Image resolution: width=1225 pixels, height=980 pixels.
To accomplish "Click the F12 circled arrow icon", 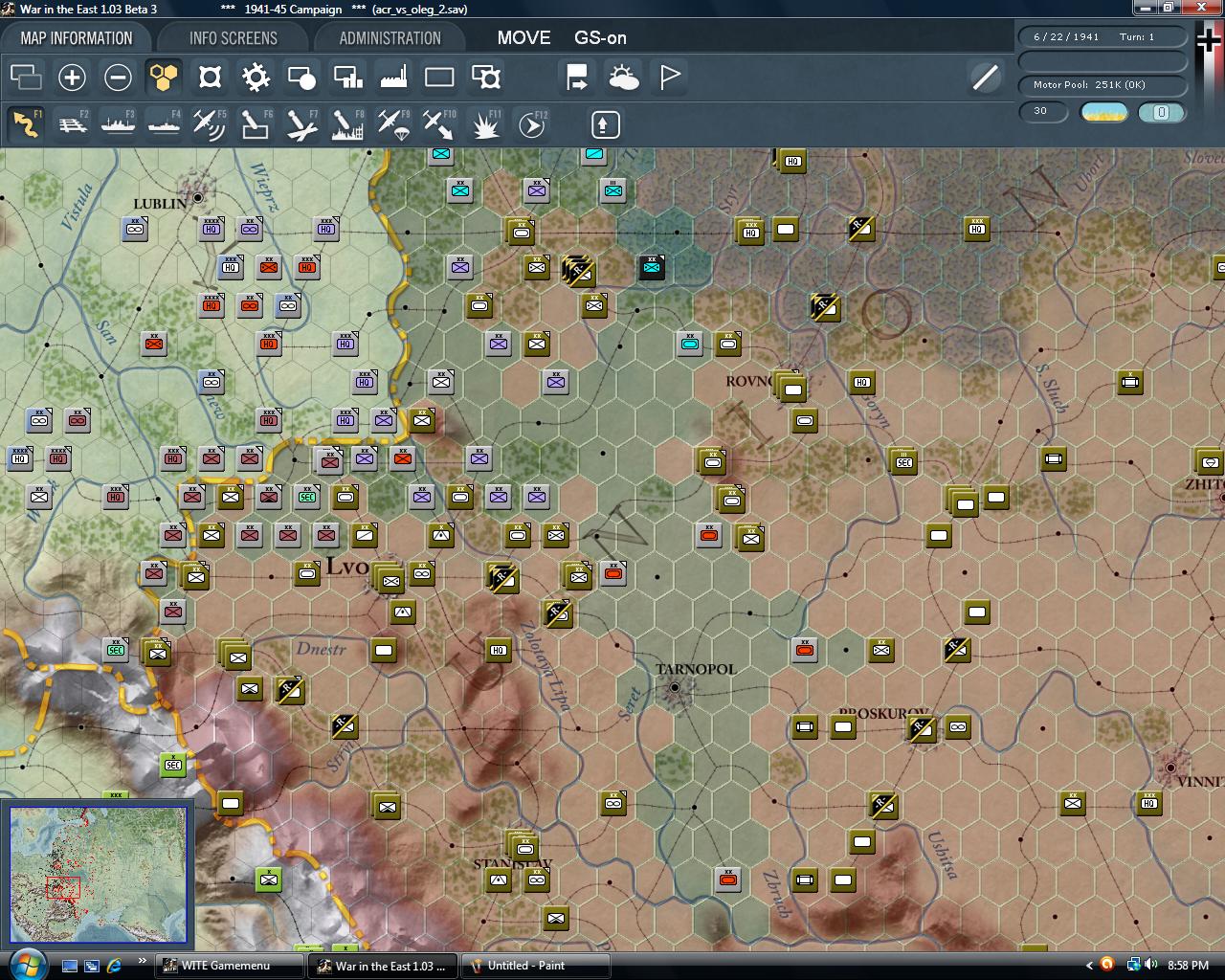I will 532,124.
